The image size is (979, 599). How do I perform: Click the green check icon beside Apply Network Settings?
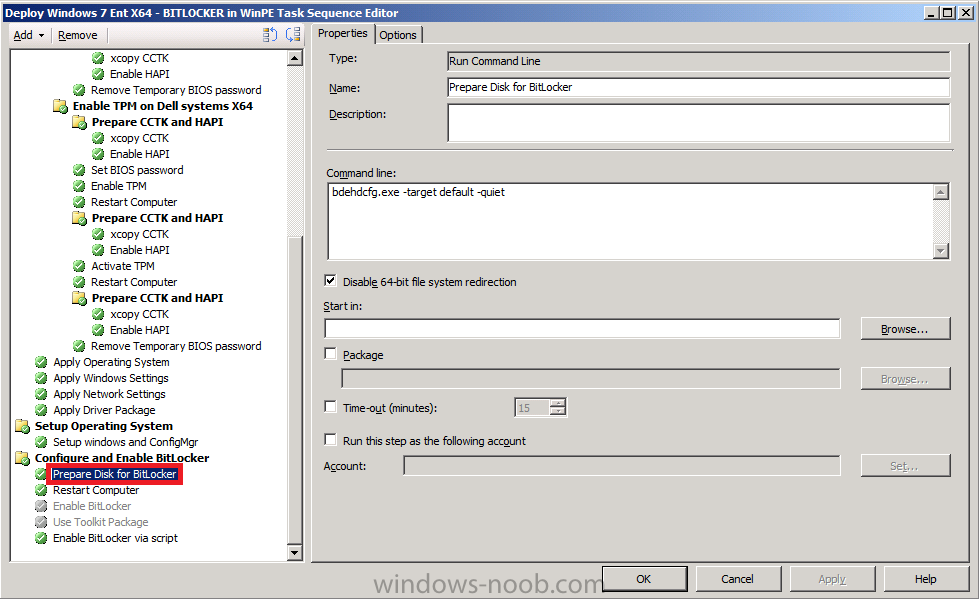[41, 394]
